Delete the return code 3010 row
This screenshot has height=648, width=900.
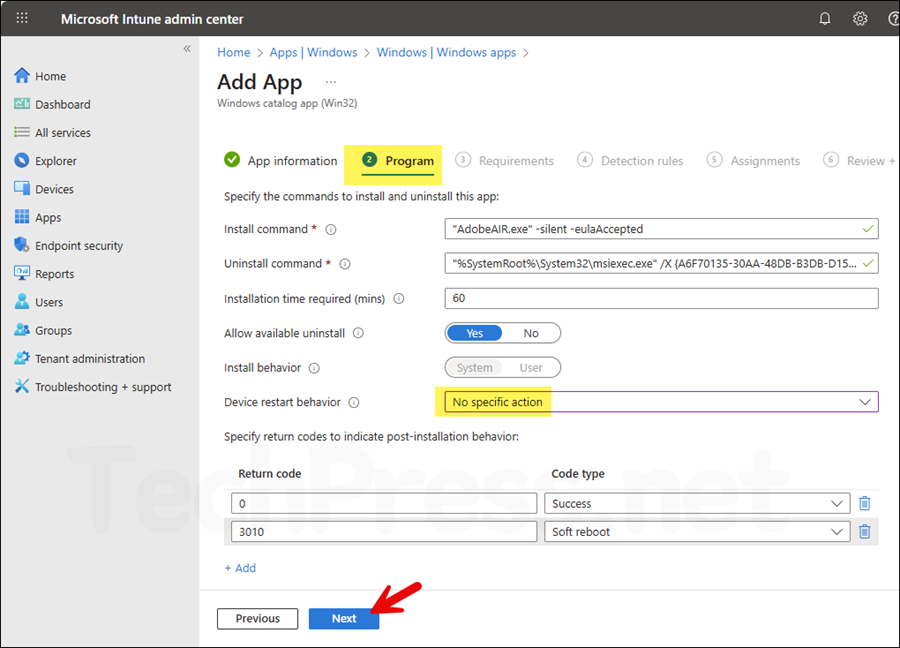pyautogui.click(x=864, y=531)
